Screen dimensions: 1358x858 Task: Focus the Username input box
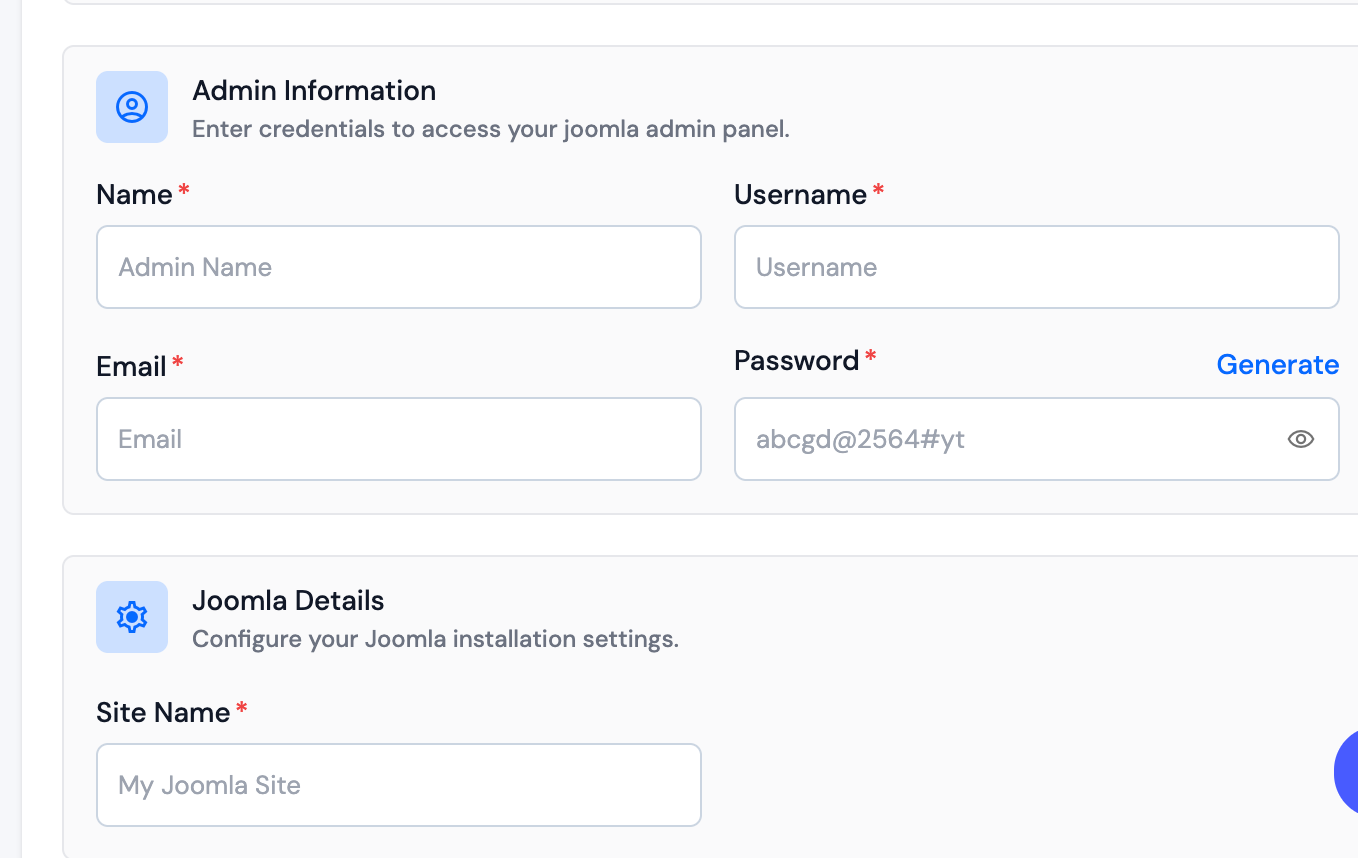[x=1036, y=267]
